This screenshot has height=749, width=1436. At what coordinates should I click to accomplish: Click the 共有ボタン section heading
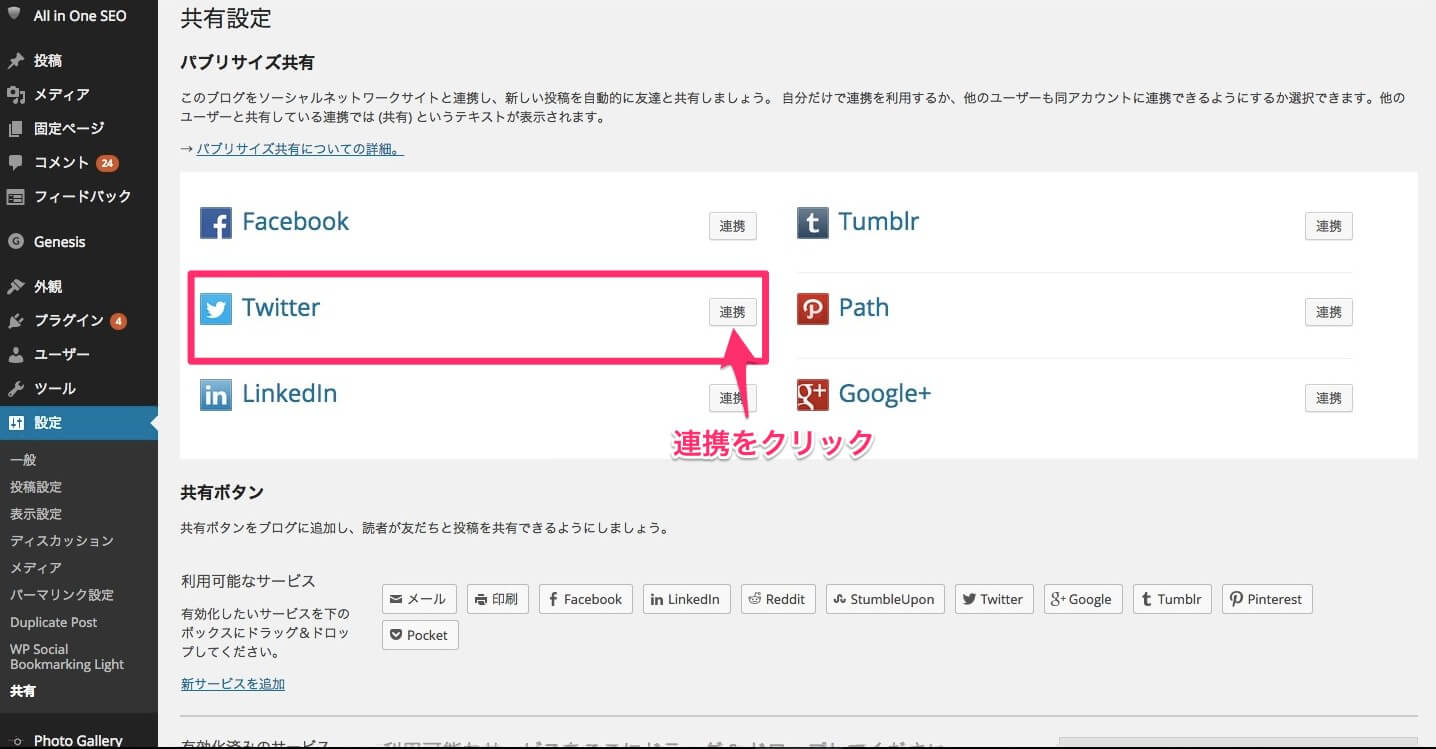[x=222, y=492]
